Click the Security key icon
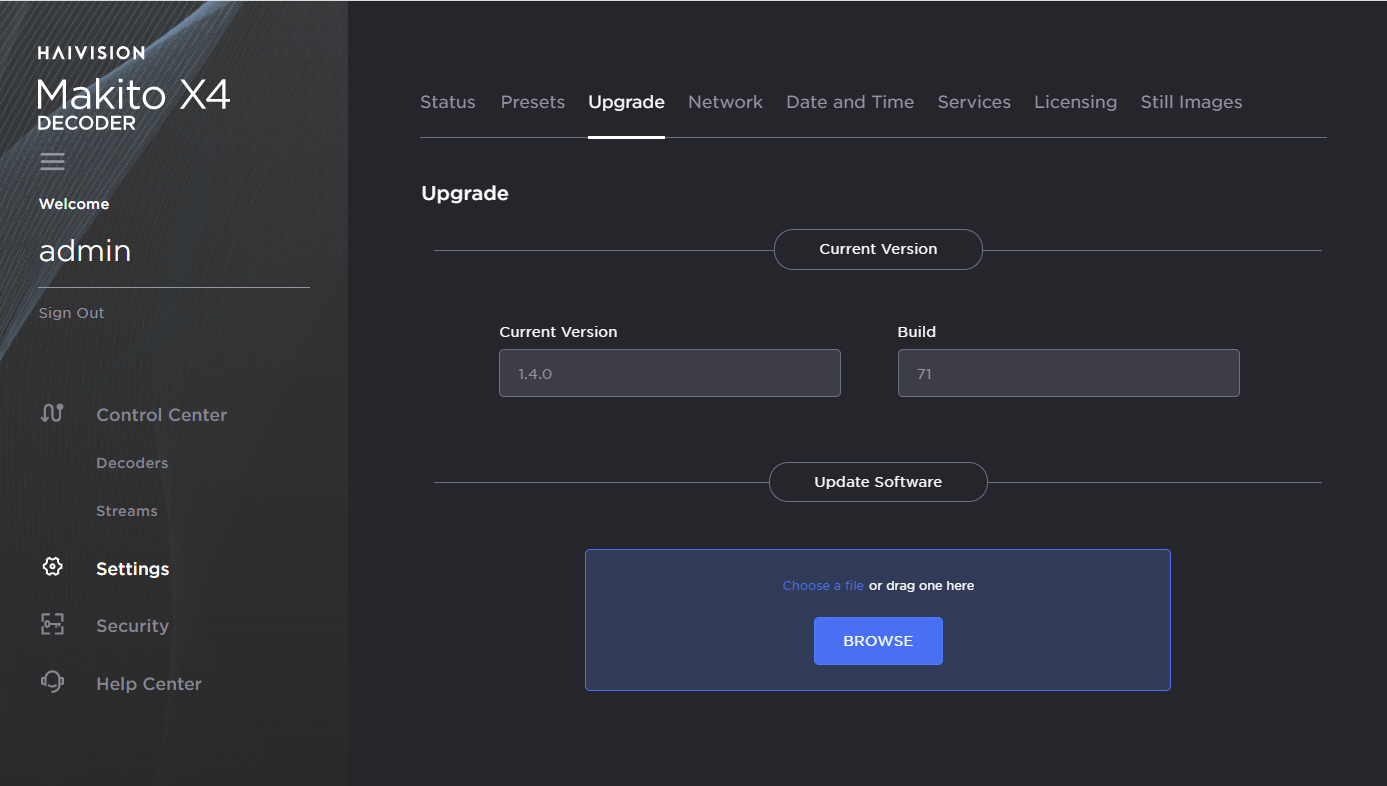 pyautogui.click(x=52, y=625)
